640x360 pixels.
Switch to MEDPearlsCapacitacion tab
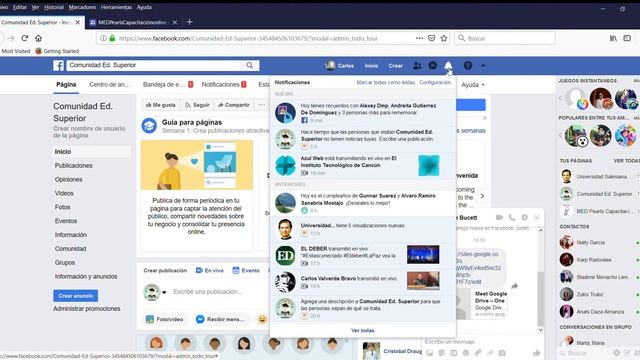click(x=132, y=22)
